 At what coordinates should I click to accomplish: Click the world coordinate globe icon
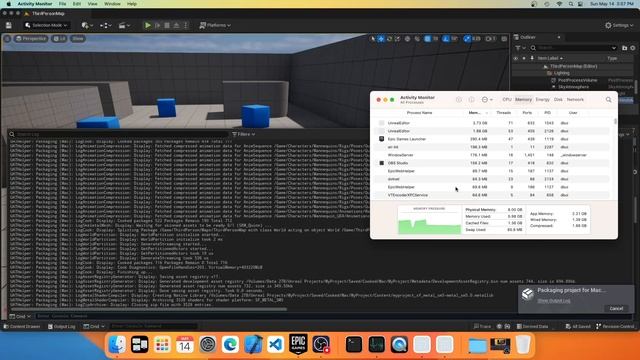point(407,39)
